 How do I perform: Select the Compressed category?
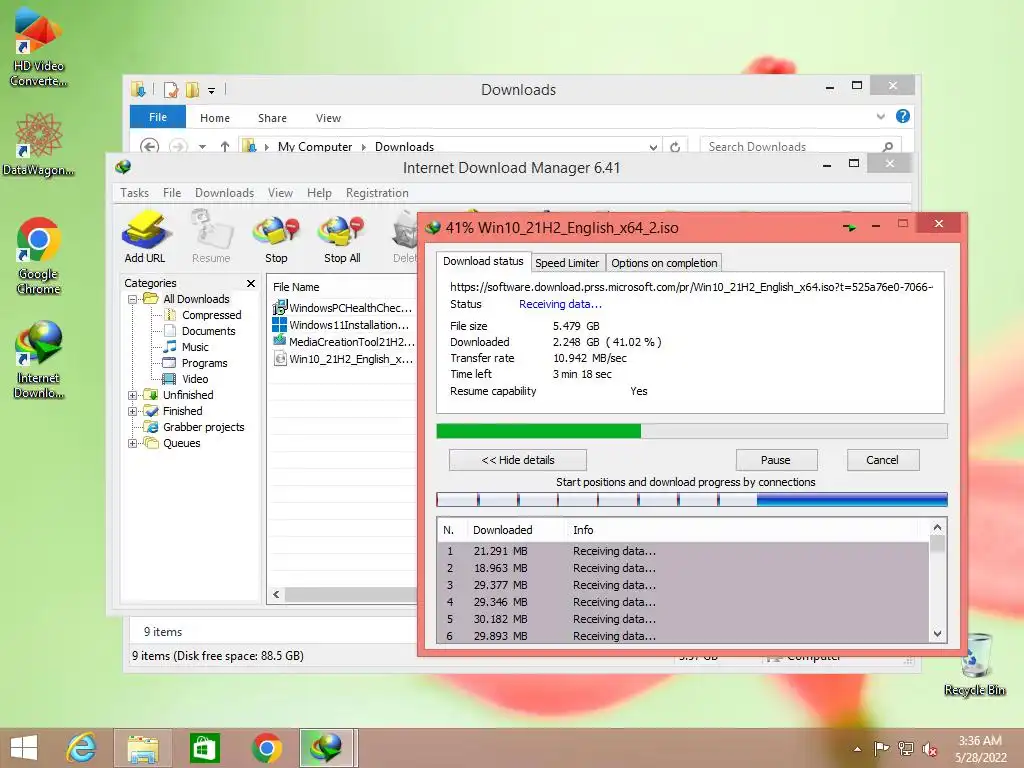coord(212,315)
